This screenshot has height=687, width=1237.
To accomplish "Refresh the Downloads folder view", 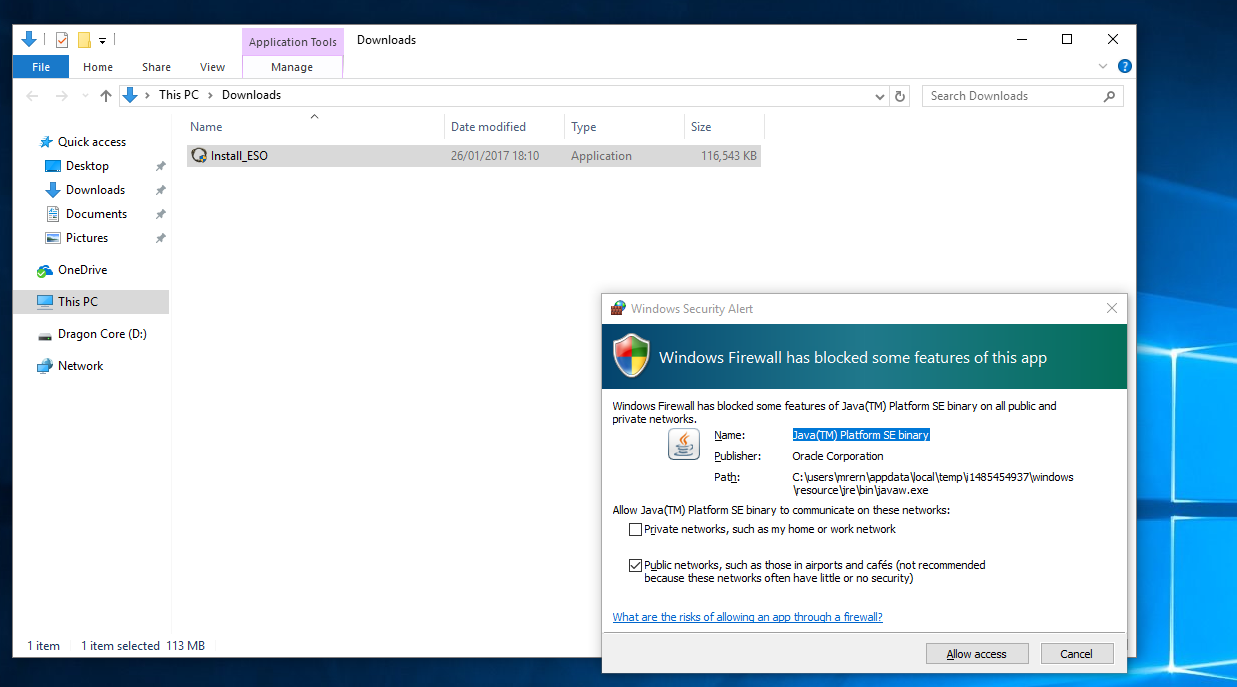I will tap(900, 96).
